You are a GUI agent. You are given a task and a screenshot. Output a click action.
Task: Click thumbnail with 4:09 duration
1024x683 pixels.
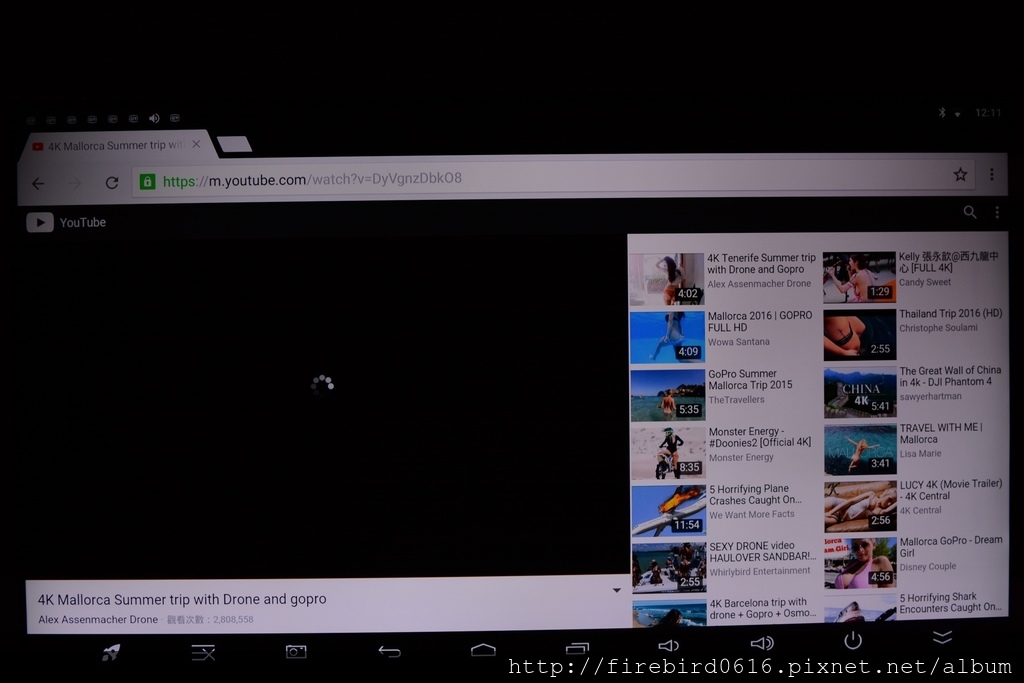point(667,338)
